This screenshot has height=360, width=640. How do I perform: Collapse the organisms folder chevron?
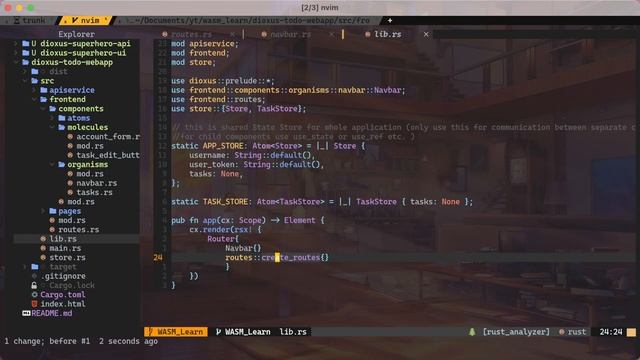coord(52,164)
